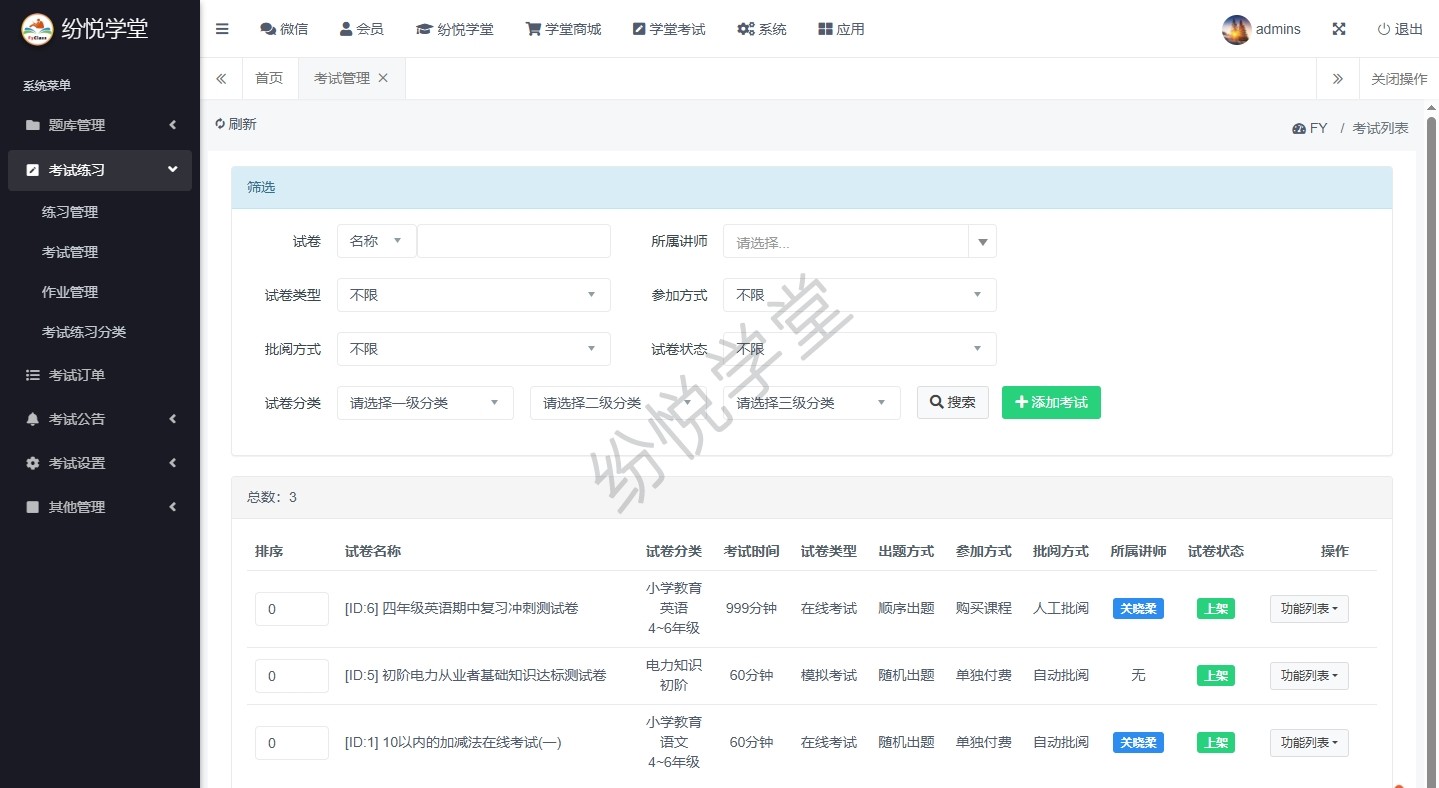This screenshot has height=788, width=1439.
Task: Click the 退出 logout power icon
Action: 1384,29
